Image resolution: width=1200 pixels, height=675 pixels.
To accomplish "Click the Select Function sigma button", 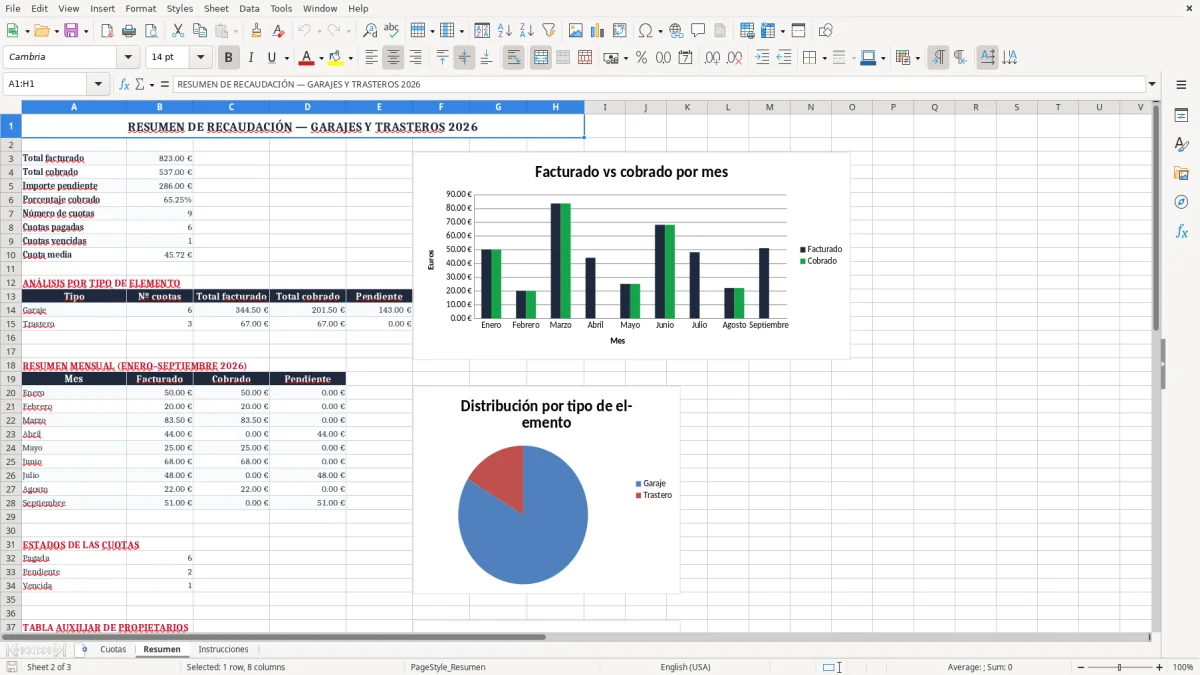I will tap(139, 84).
